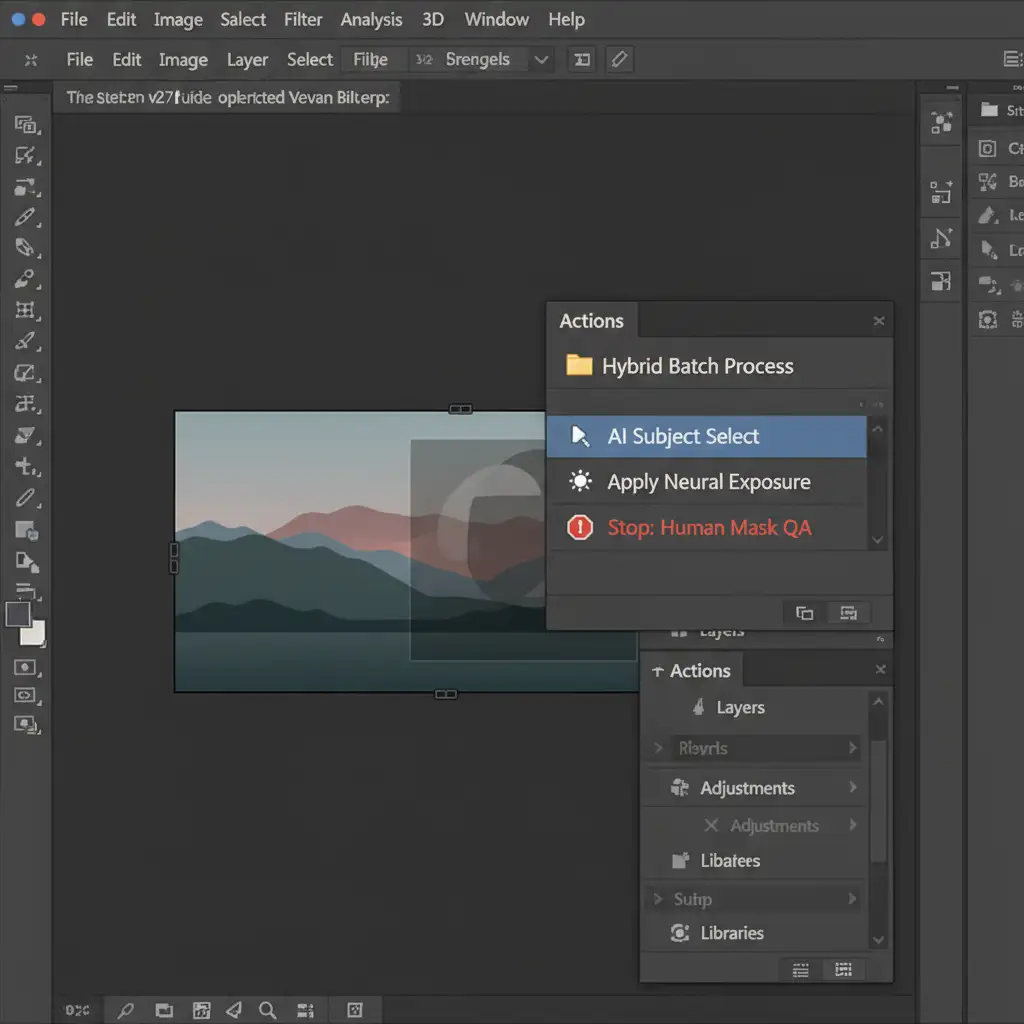Select the top tool in left toolbar
1024x1024 pixels.
pyautogui.click(x=26, y=125)
